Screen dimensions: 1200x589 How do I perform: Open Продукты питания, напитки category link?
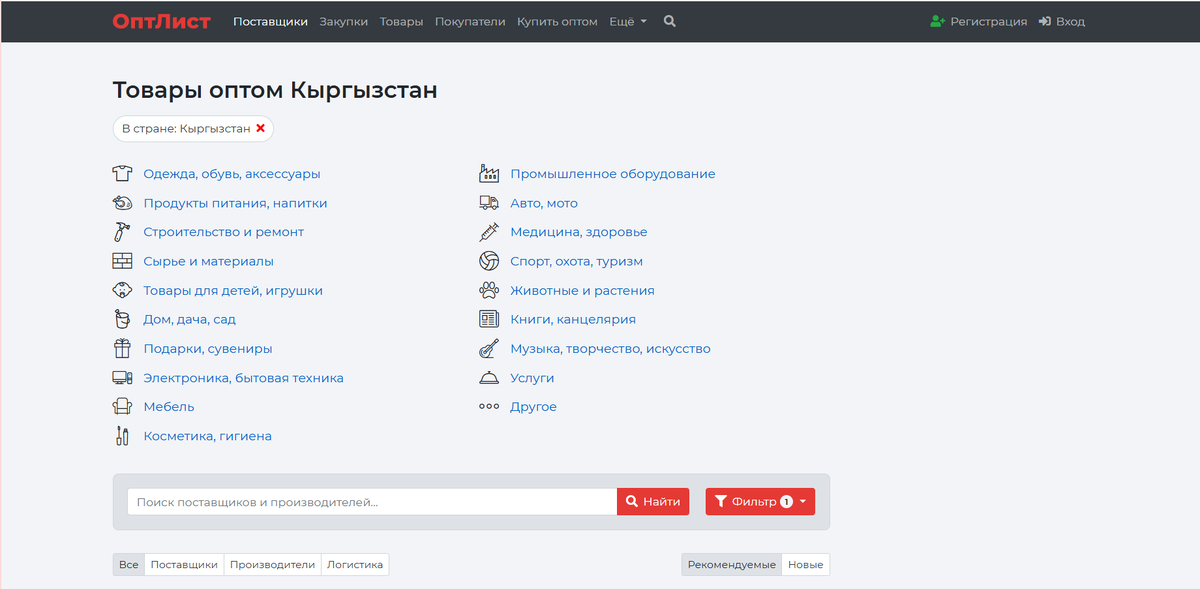pyautogui.click(x=235, y=203)
